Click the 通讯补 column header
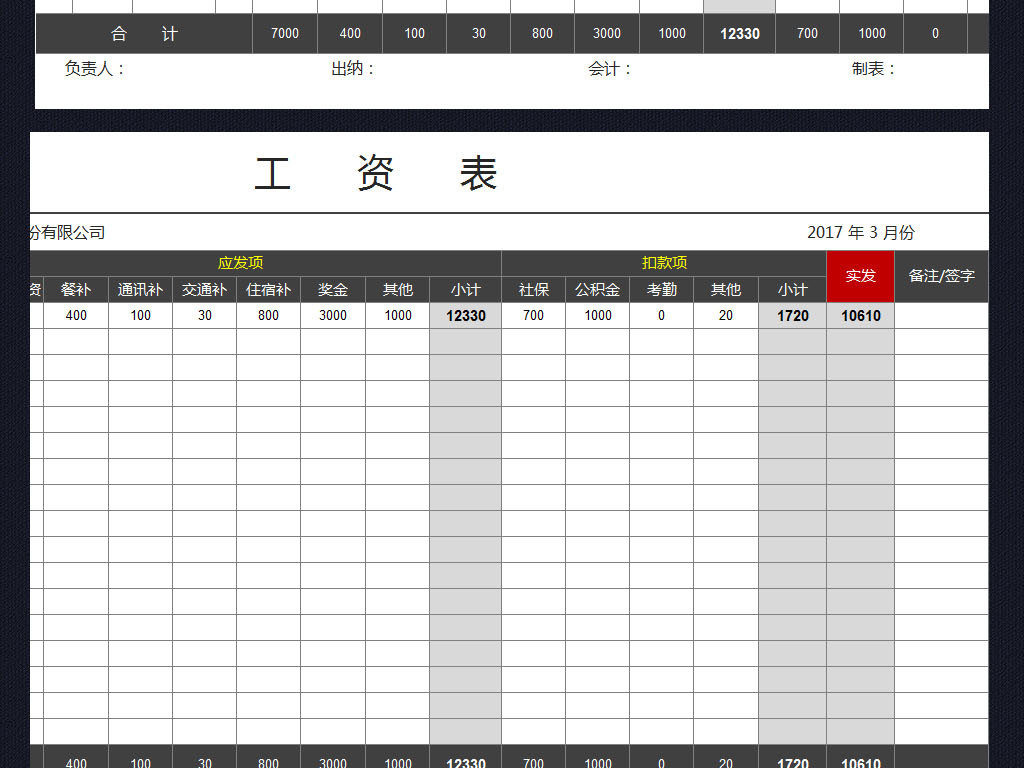 pyautogui.click(x=140, y=290)
